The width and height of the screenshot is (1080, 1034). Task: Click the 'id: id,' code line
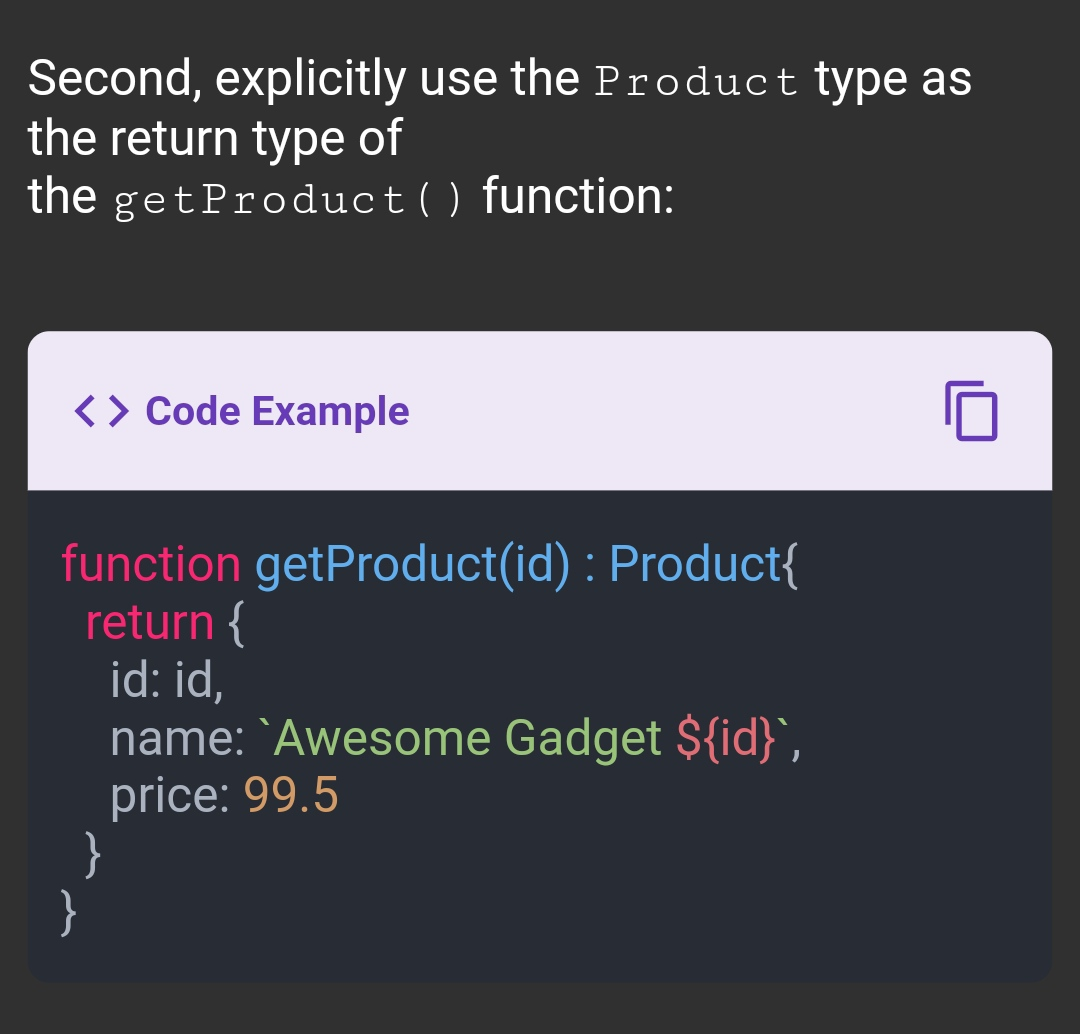[x=167, y=681]
